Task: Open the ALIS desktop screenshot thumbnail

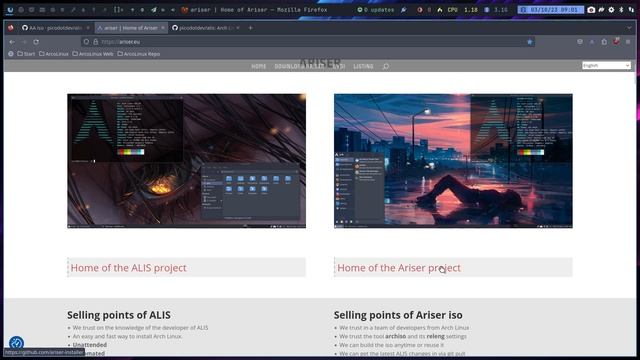Action: coord(187,161)
